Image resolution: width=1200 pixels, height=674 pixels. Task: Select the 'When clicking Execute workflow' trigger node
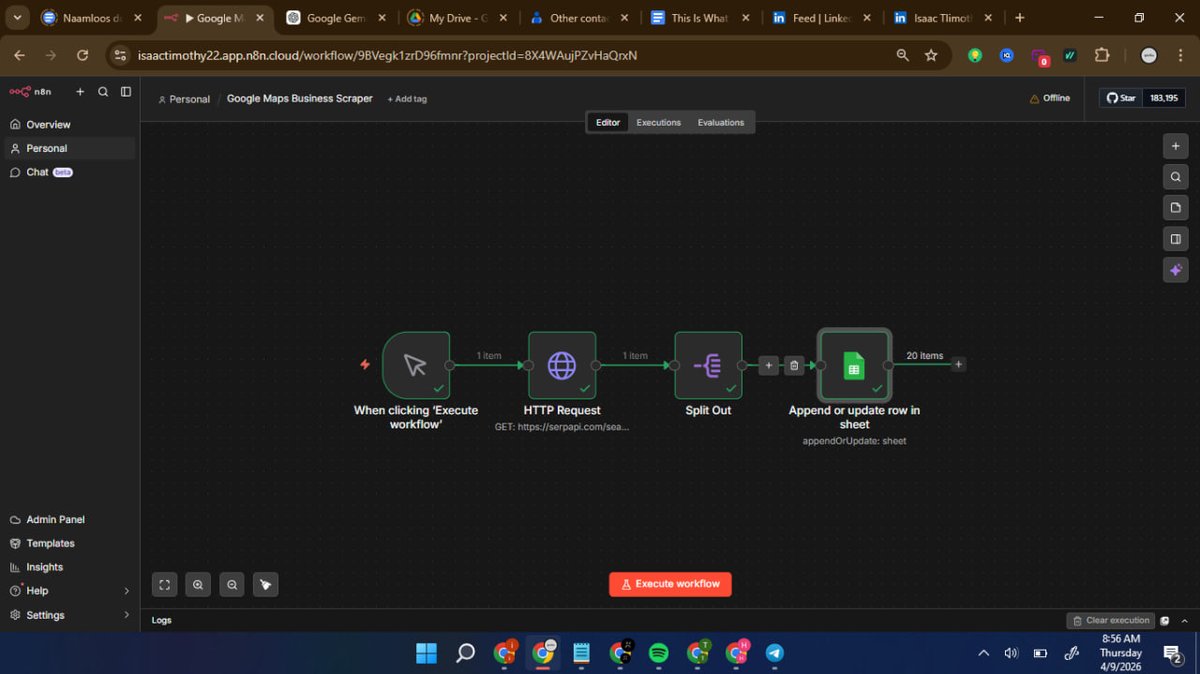pyautogui.click(x=416, y=365)
